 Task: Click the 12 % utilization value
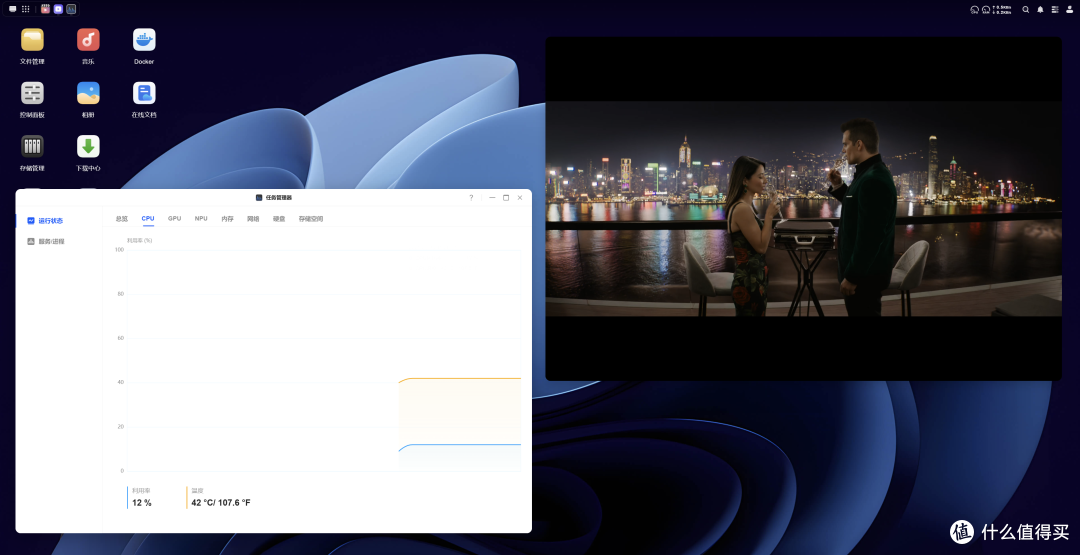tap(142, 503)
